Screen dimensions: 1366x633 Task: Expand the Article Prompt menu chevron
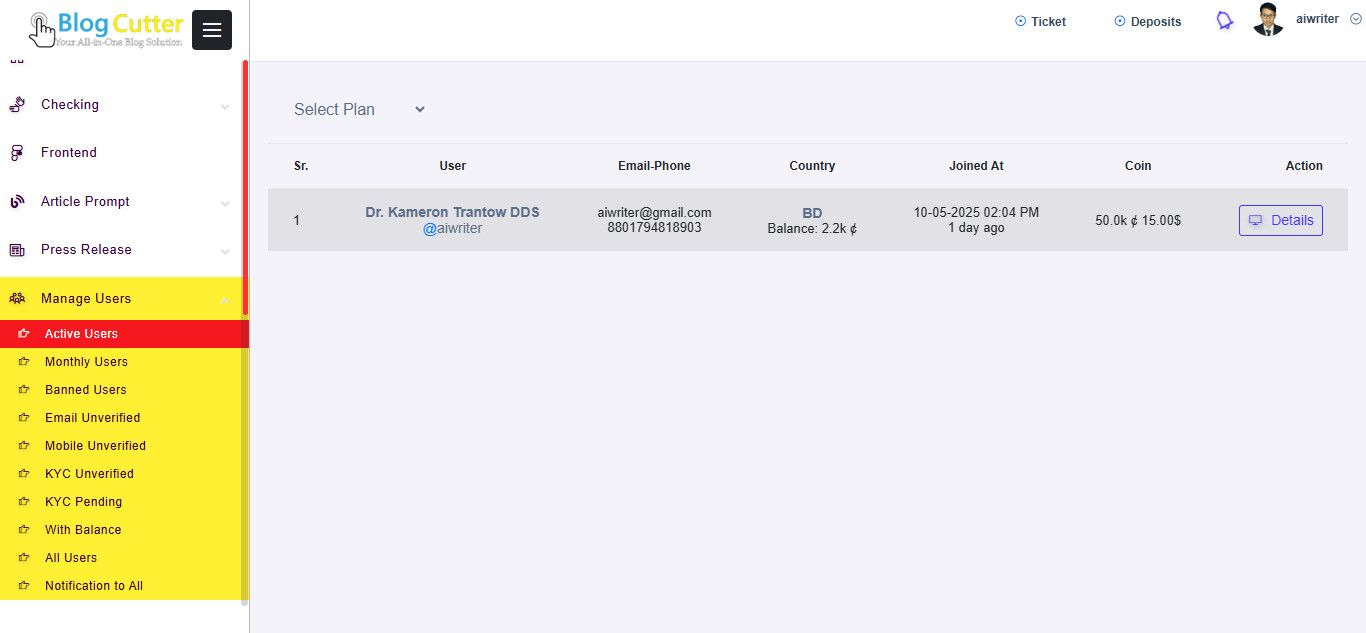point(225,203)
